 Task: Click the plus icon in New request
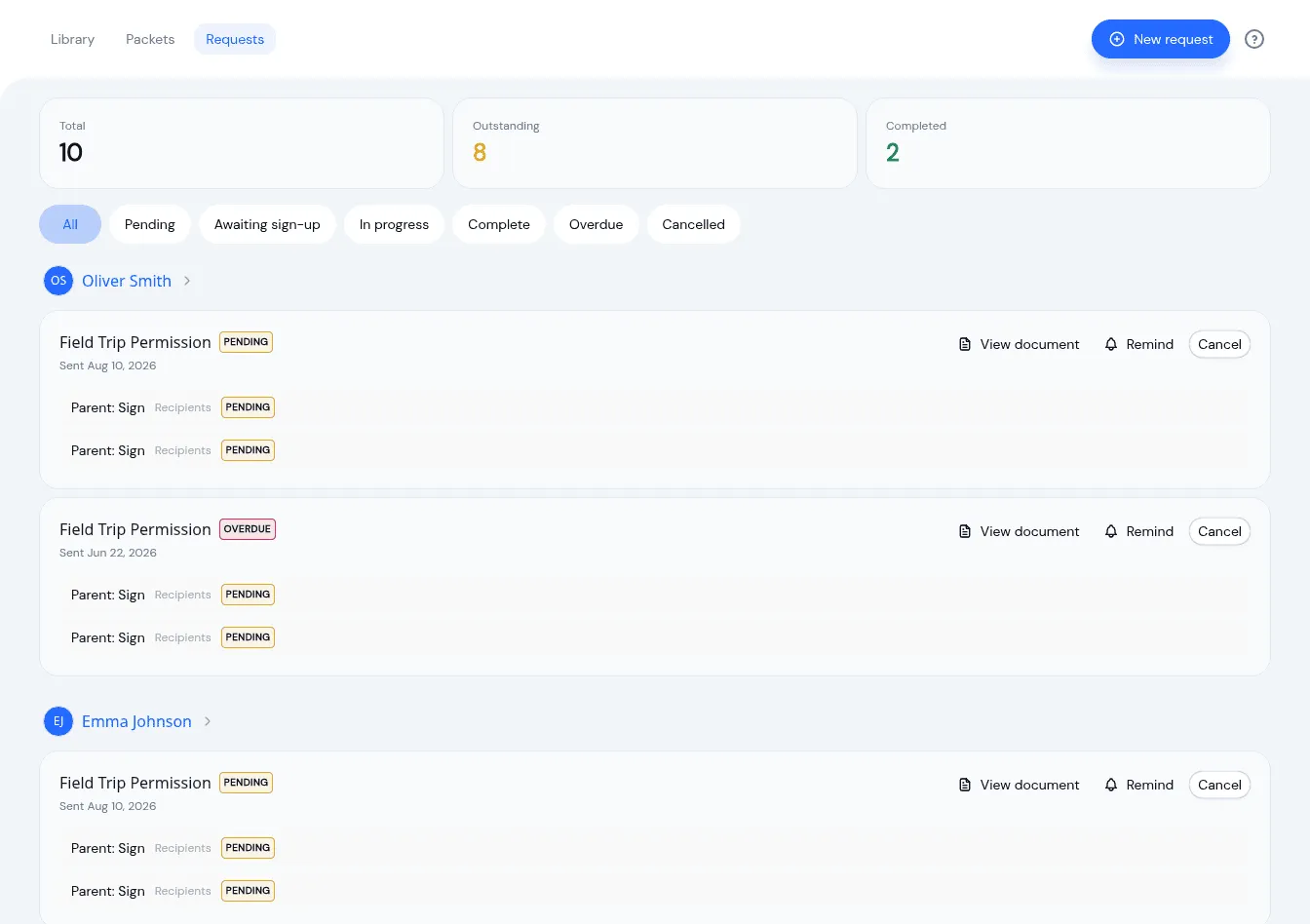1117,39
